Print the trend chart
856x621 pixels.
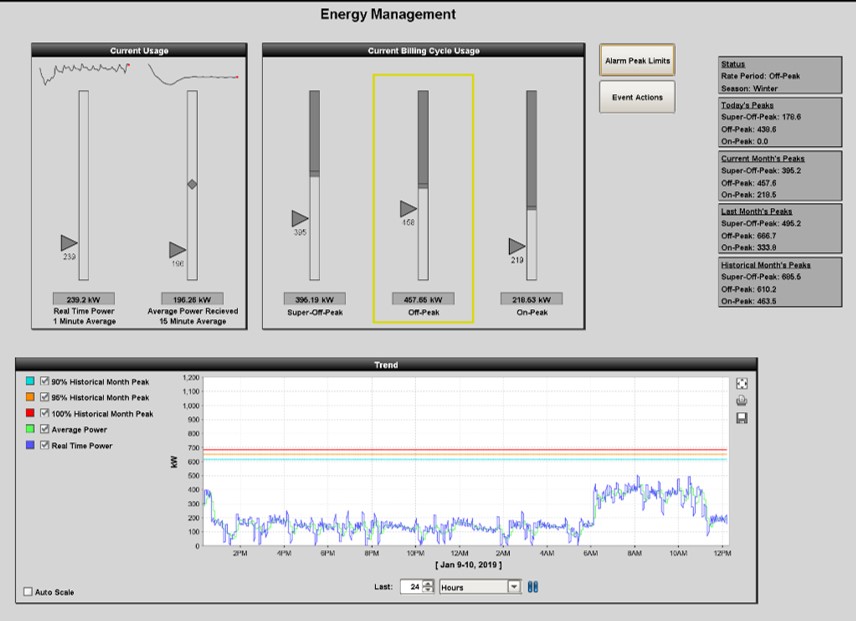coord(741,400)
